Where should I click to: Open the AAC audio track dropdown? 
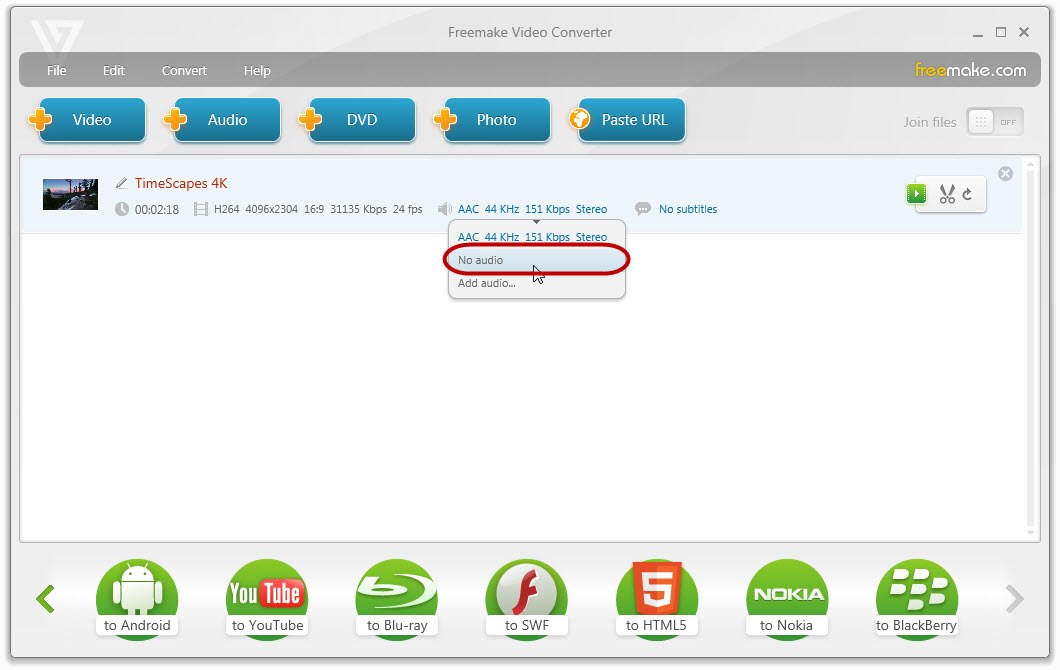click(531, 210)
